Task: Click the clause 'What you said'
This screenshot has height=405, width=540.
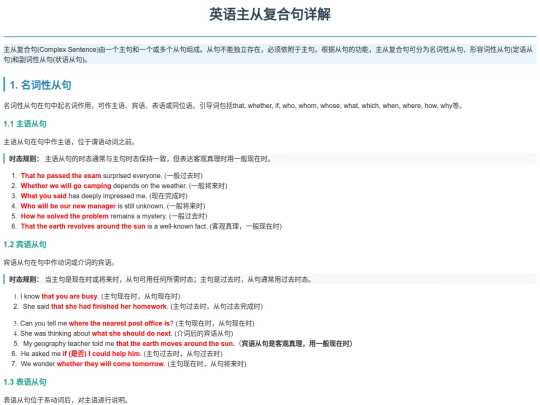Action: click(x=43, y=196)
